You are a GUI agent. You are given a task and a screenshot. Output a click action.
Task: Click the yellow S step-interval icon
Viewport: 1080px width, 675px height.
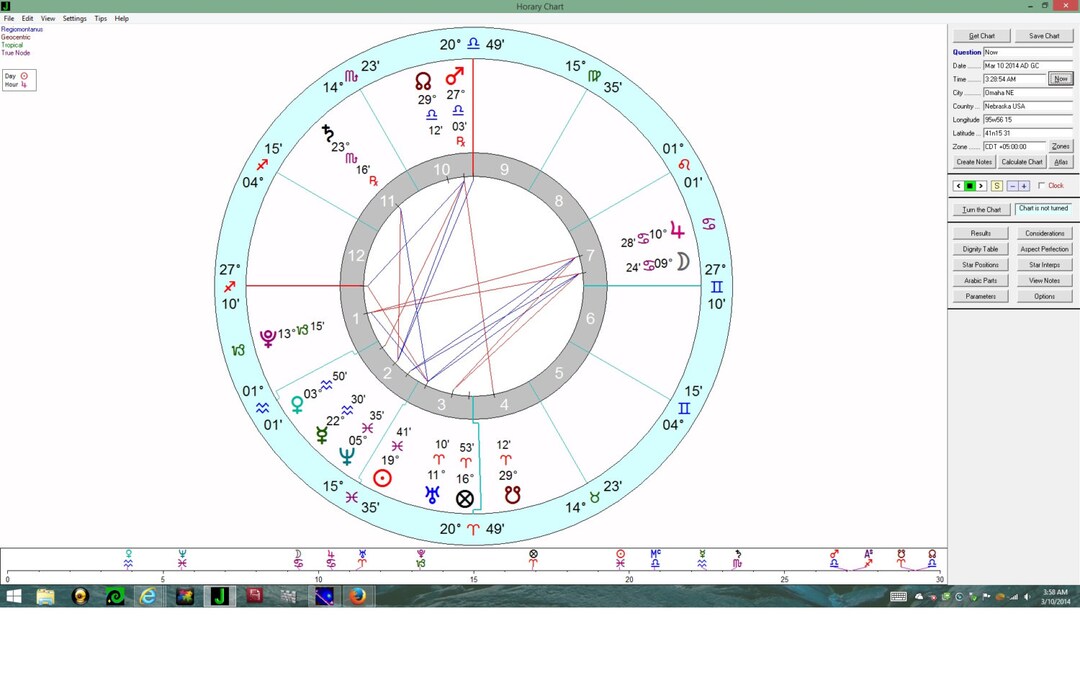[997, 185]
